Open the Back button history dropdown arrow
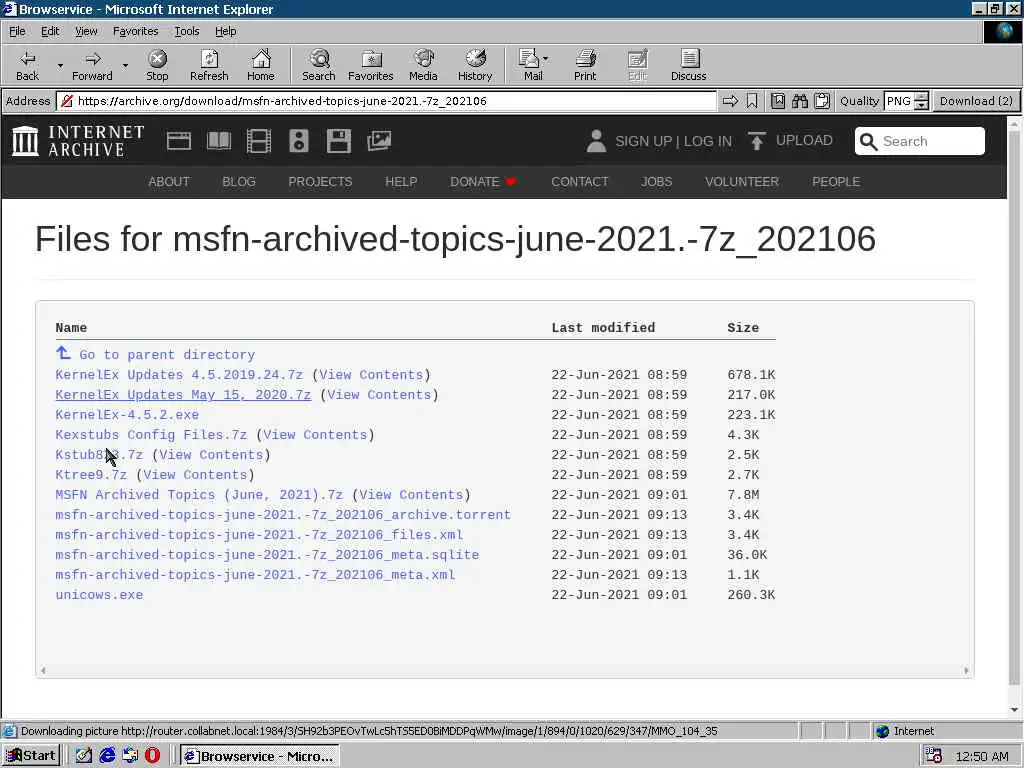The height and width of the screenshot is (768, 1024). tap(60, 66)
